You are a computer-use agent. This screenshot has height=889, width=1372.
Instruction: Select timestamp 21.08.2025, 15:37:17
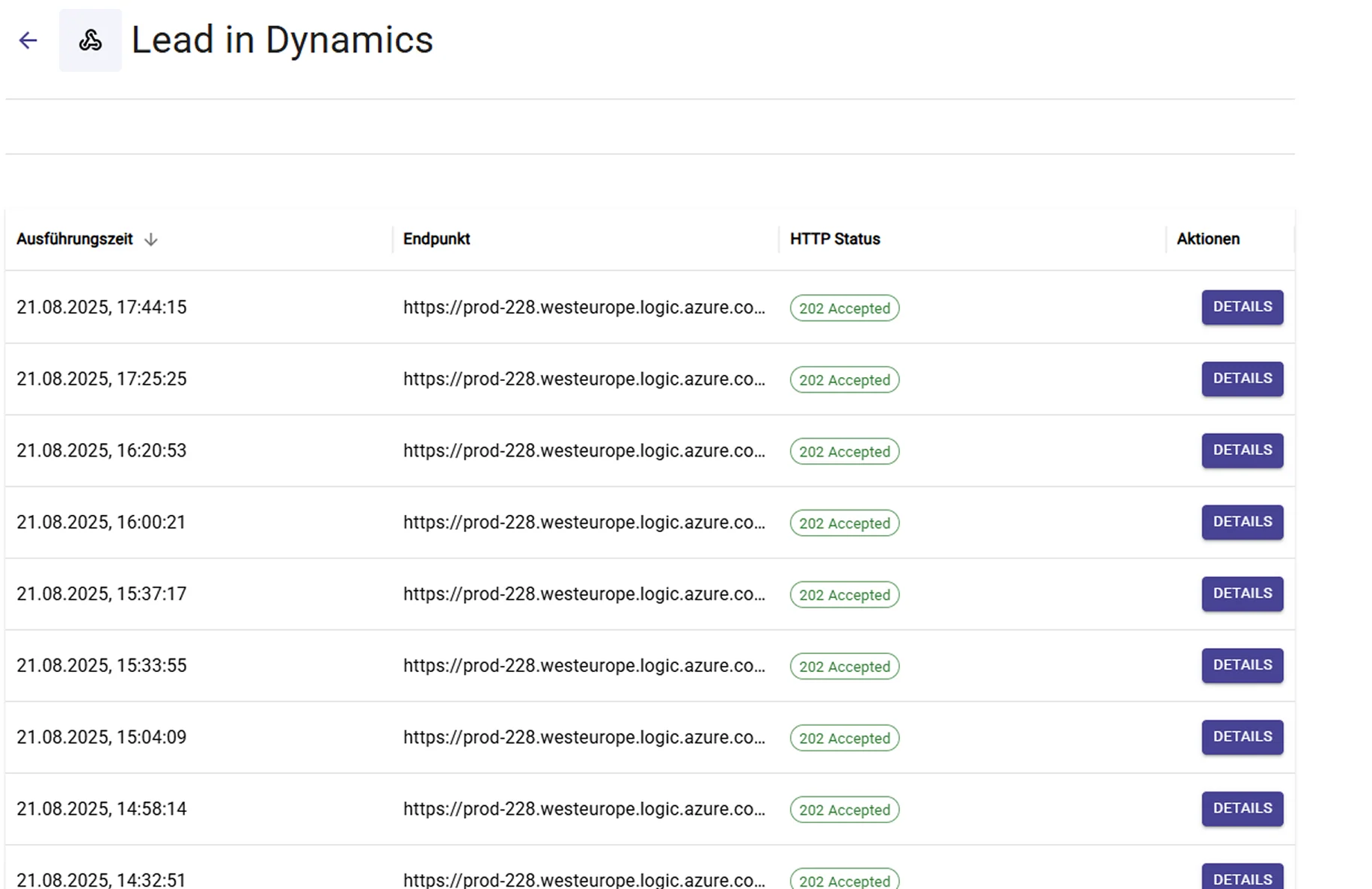pyautogui.click(x=102, y=594)
